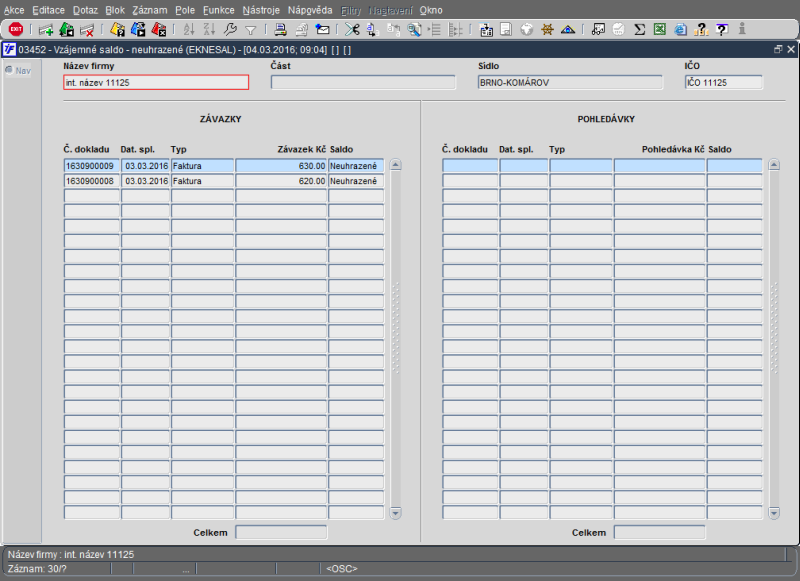Screen dimensions: 800x581
Task: Click the green Excel export icon
Action: coord(660,30)
